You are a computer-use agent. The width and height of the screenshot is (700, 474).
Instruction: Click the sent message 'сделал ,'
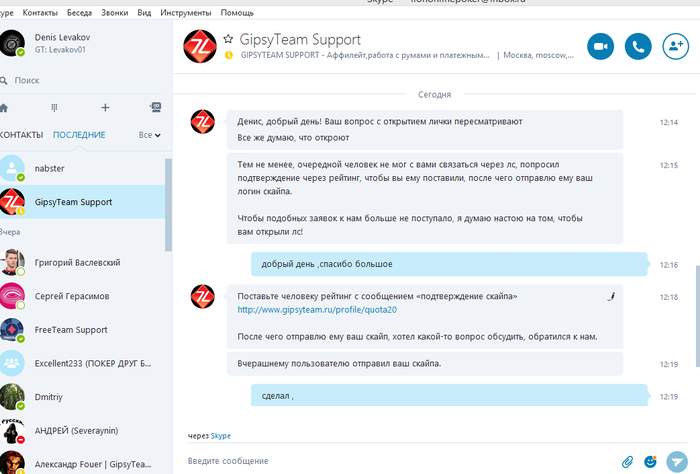click(x=449, y=395)
